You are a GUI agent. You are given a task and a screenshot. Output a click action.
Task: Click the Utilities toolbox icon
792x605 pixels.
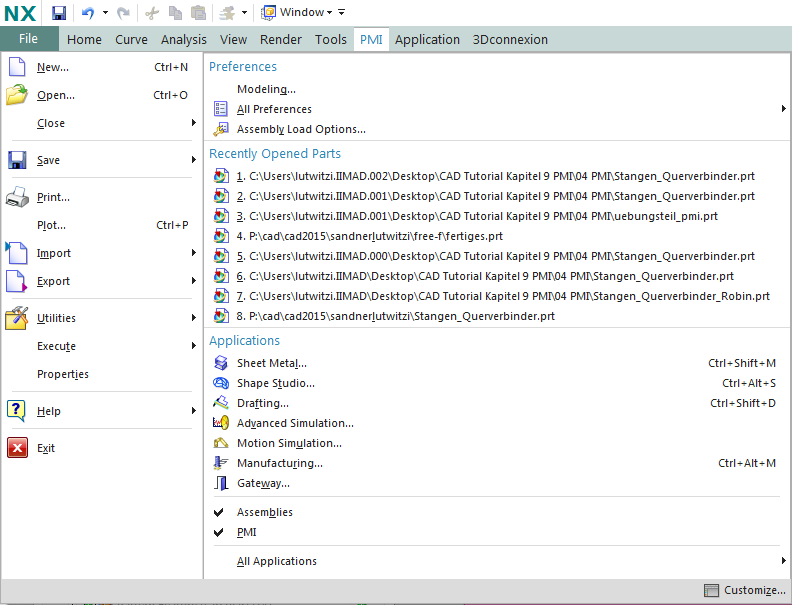tap(17, 318)
